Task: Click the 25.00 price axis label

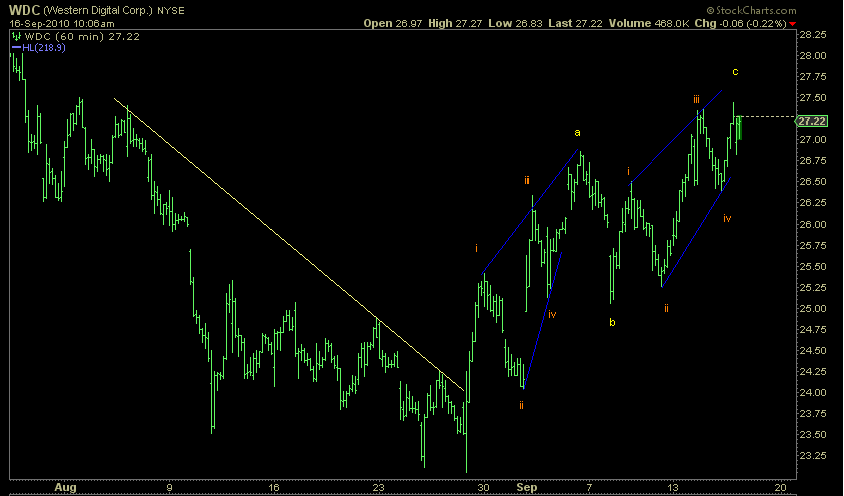Action: 813,308
